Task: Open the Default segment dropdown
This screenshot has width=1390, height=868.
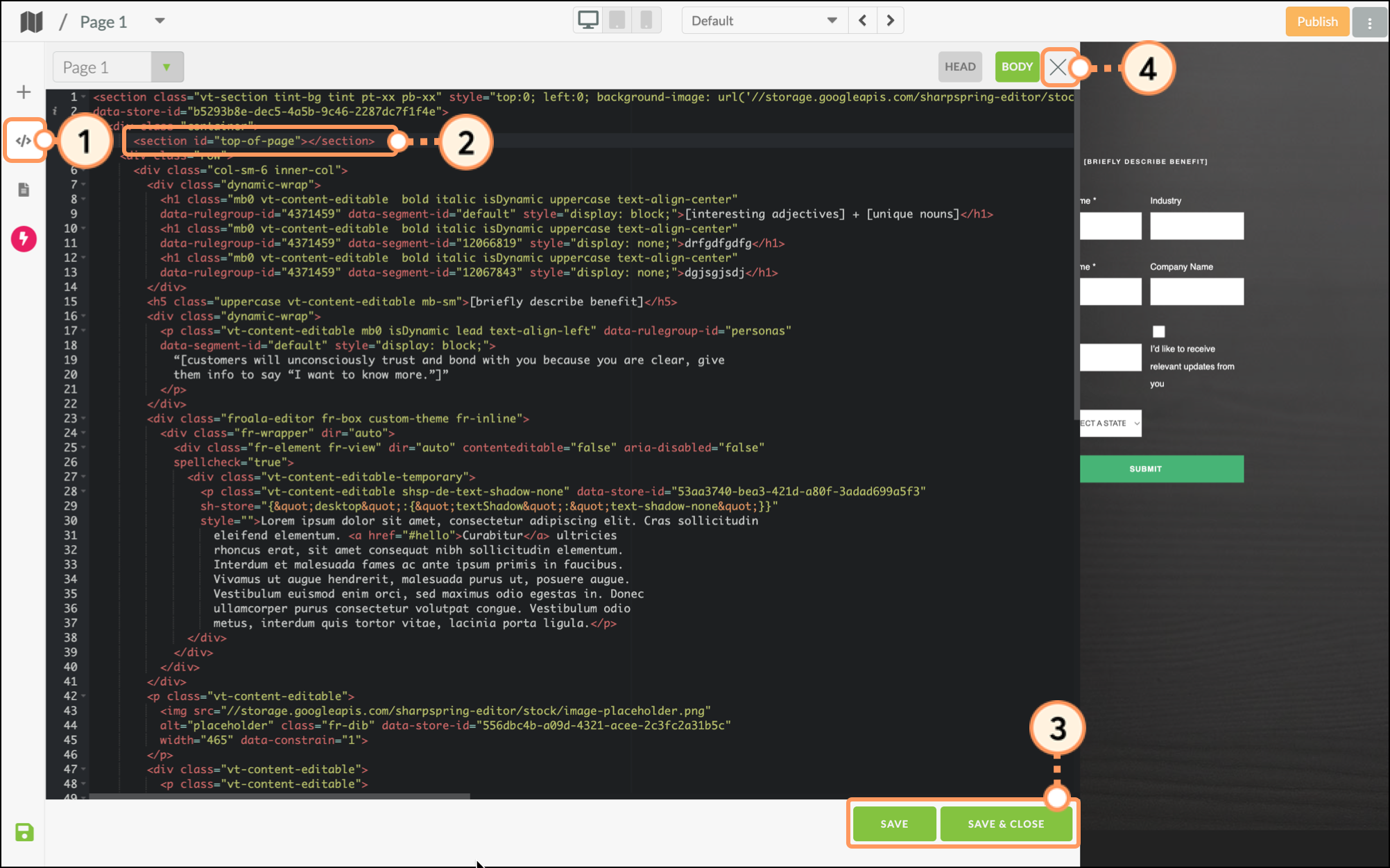Action: [764, 21]
